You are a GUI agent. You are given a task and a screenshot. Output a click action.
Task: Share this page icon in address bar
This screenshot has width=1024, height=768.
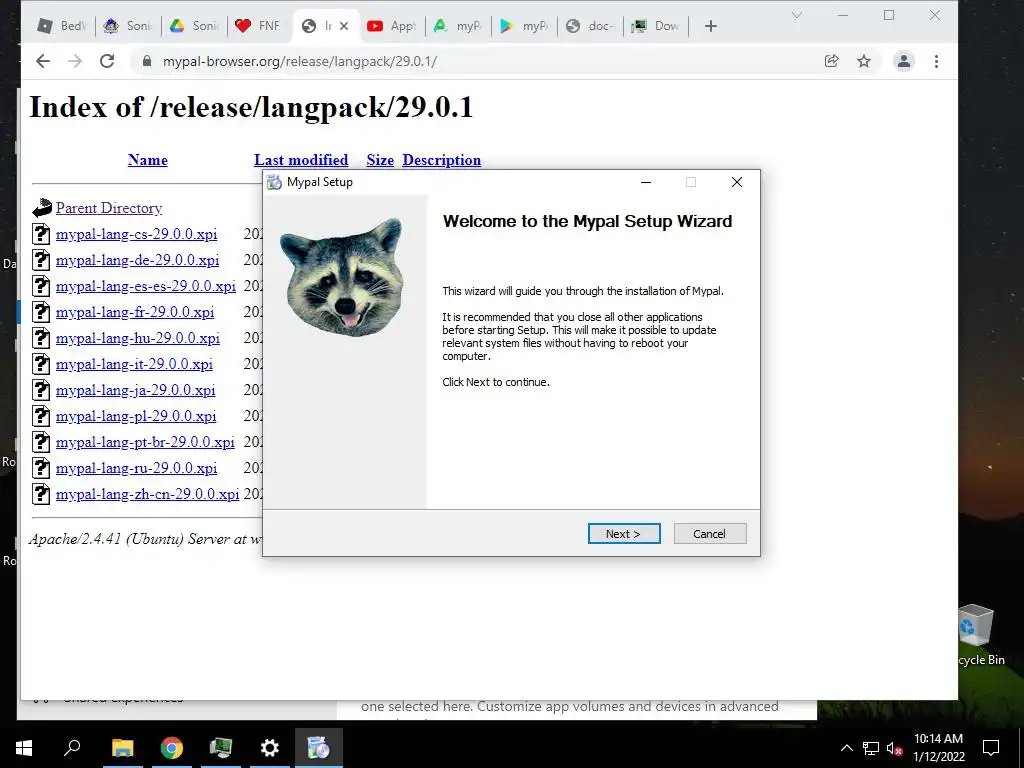[831, 61]
